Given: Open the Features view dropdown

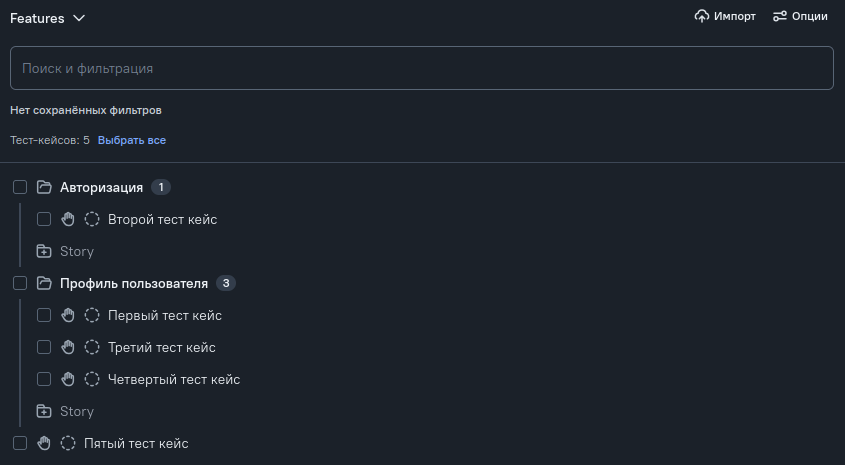Looking at the screenshot, I should [x=48, y=18].
